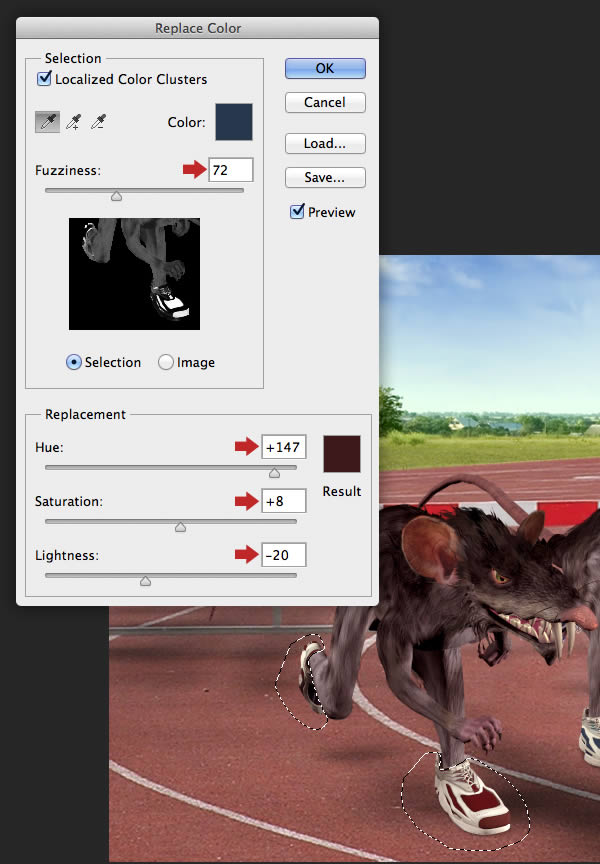The height and width of the screenshot is (864, 600).
Task: Click the Save... button
Action: click(325, 177)
